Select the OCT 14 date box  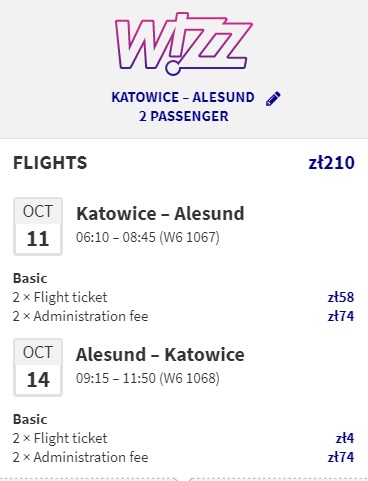[38, 367]
